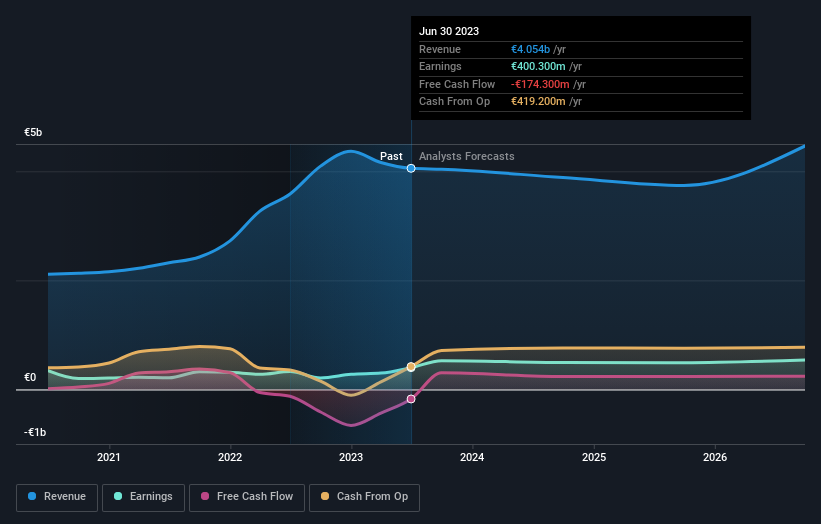Viewport: 821px width, 524px height.
Task: Toggle the Free Cash Flow legend button
Action: point(247,497)
